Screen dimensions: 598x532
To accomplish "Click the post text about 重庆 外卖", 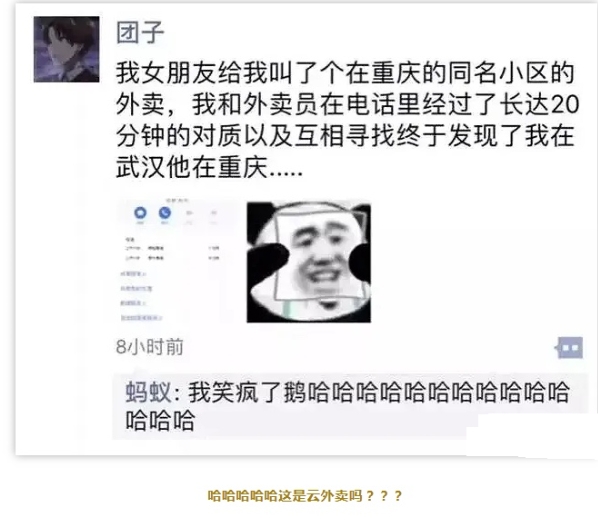I will pos(347,120).
